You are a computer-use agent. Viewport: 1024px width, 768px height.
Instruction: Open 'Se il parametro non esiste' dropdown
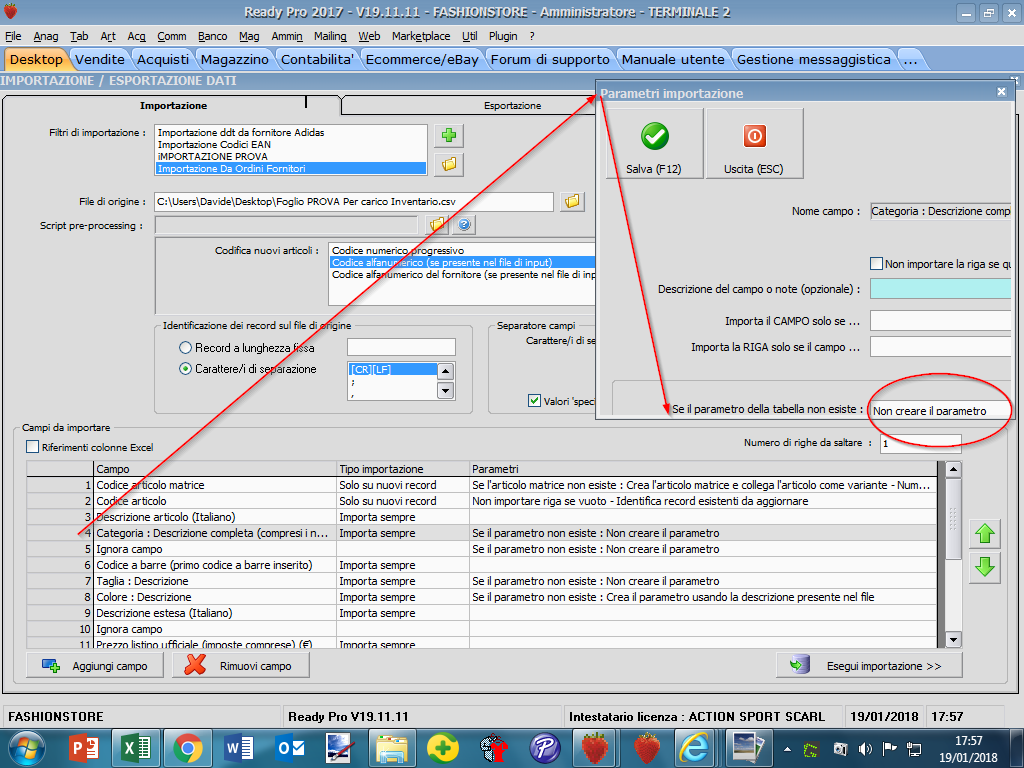point(941,409)
